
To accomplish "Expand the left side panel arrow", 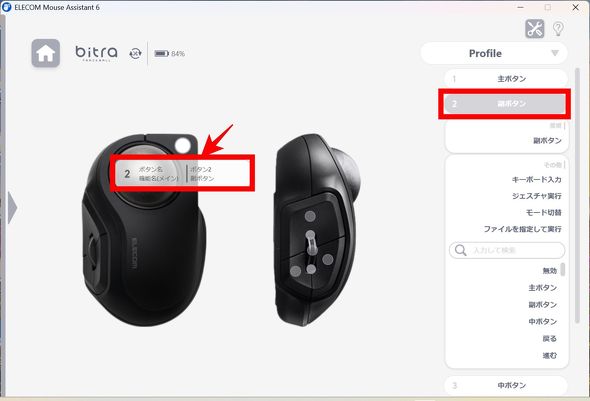I will click(12, 208).
